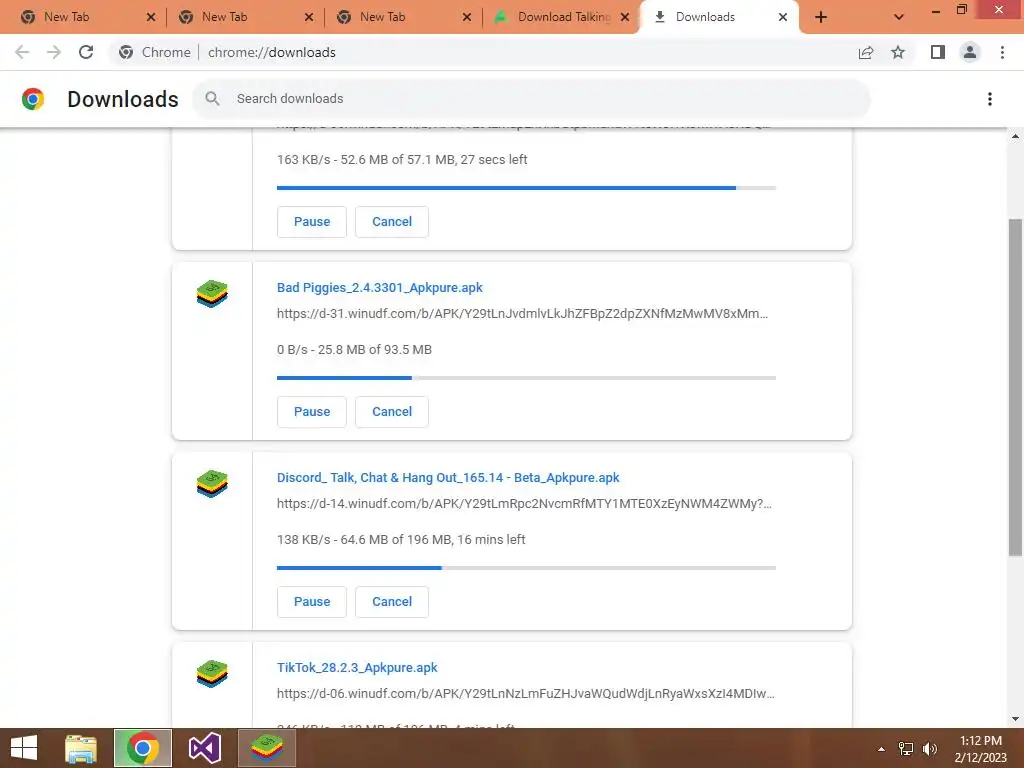Click the Chrome site info chip in the address bar
Screen dimensions: 1024x768
click(x=155, y=52)
